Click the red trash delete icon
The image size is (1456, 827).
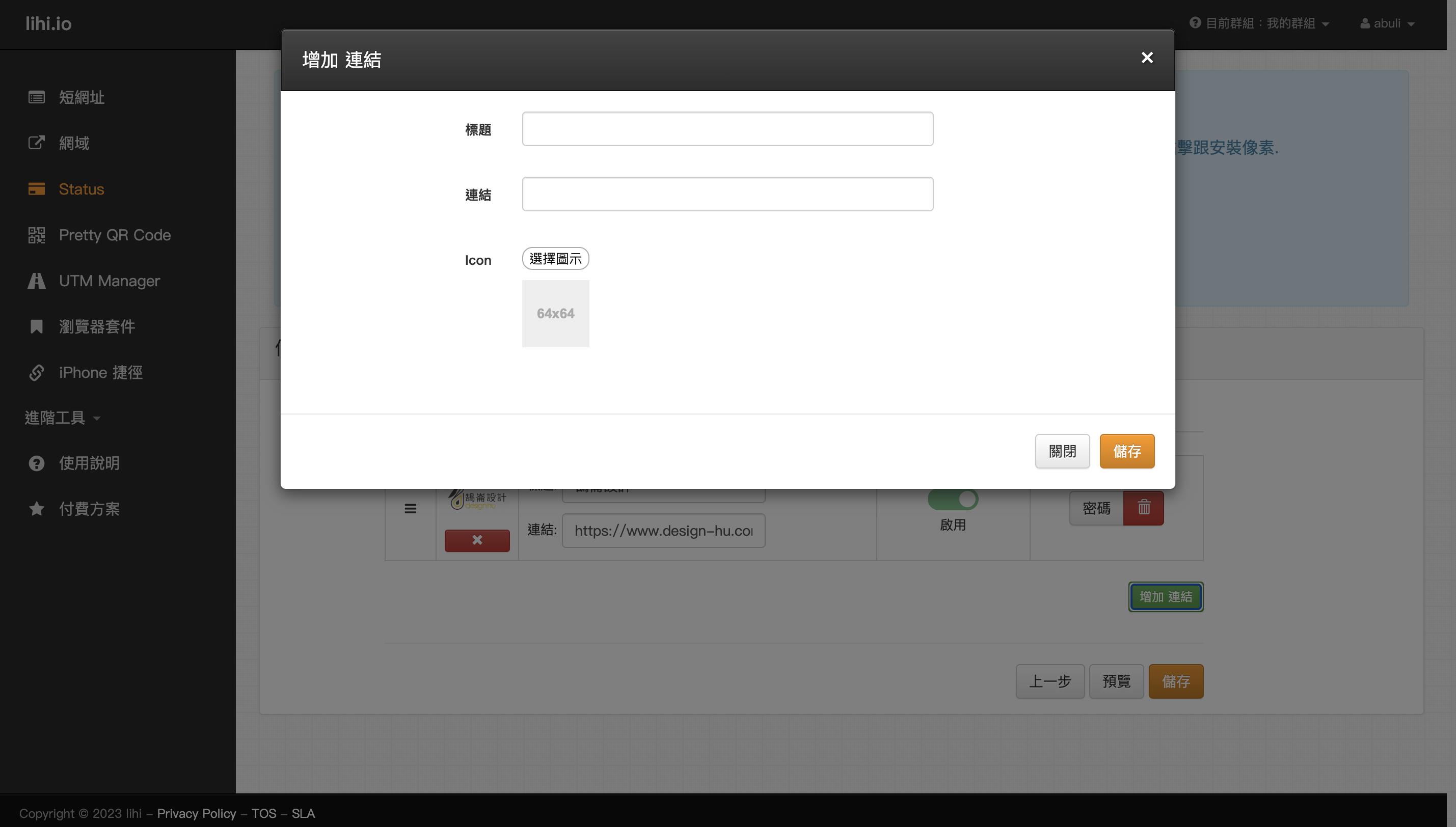1144,508
